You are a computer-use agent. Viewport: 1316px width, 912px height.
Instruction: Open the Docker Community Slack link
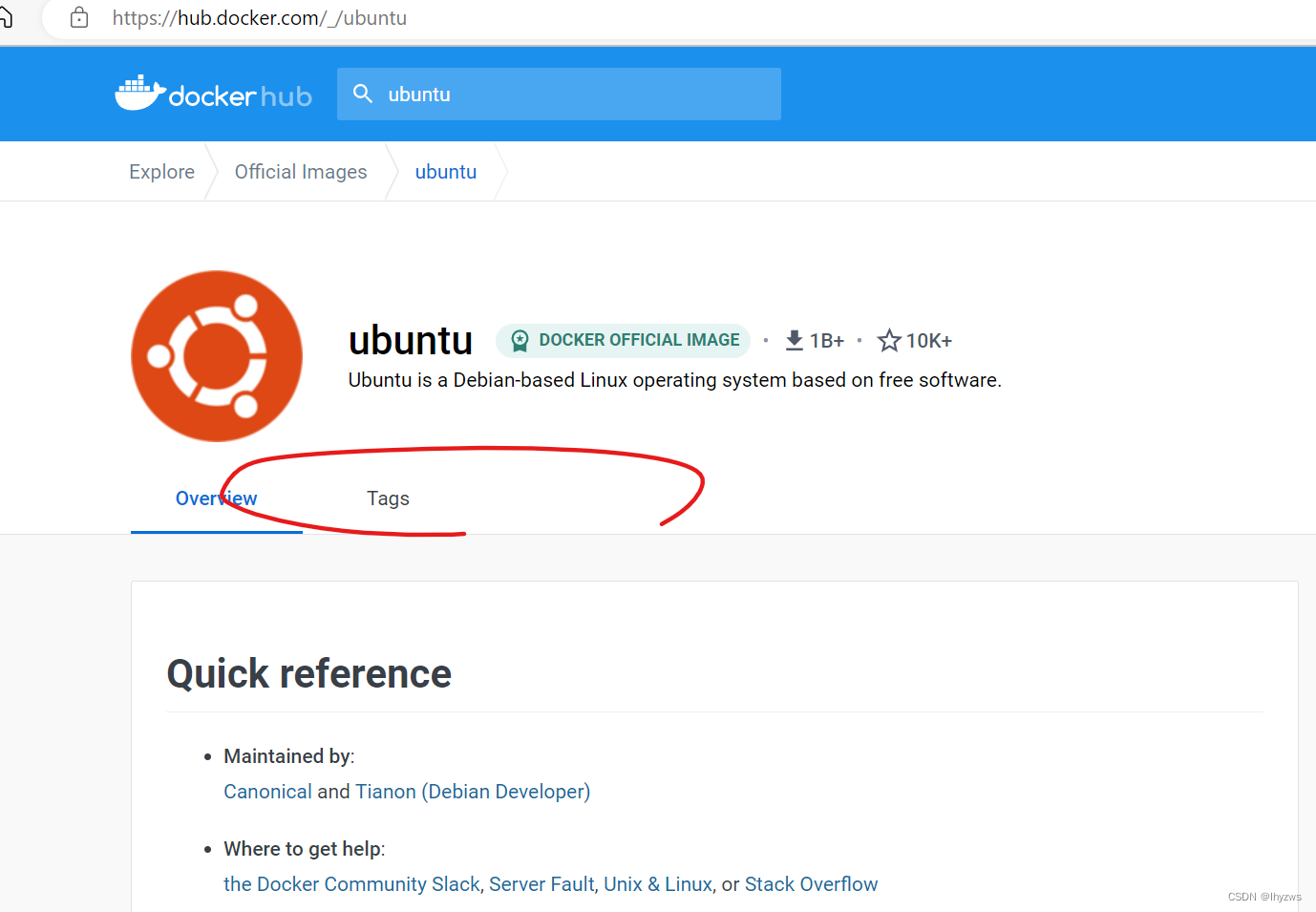point(351,884)
